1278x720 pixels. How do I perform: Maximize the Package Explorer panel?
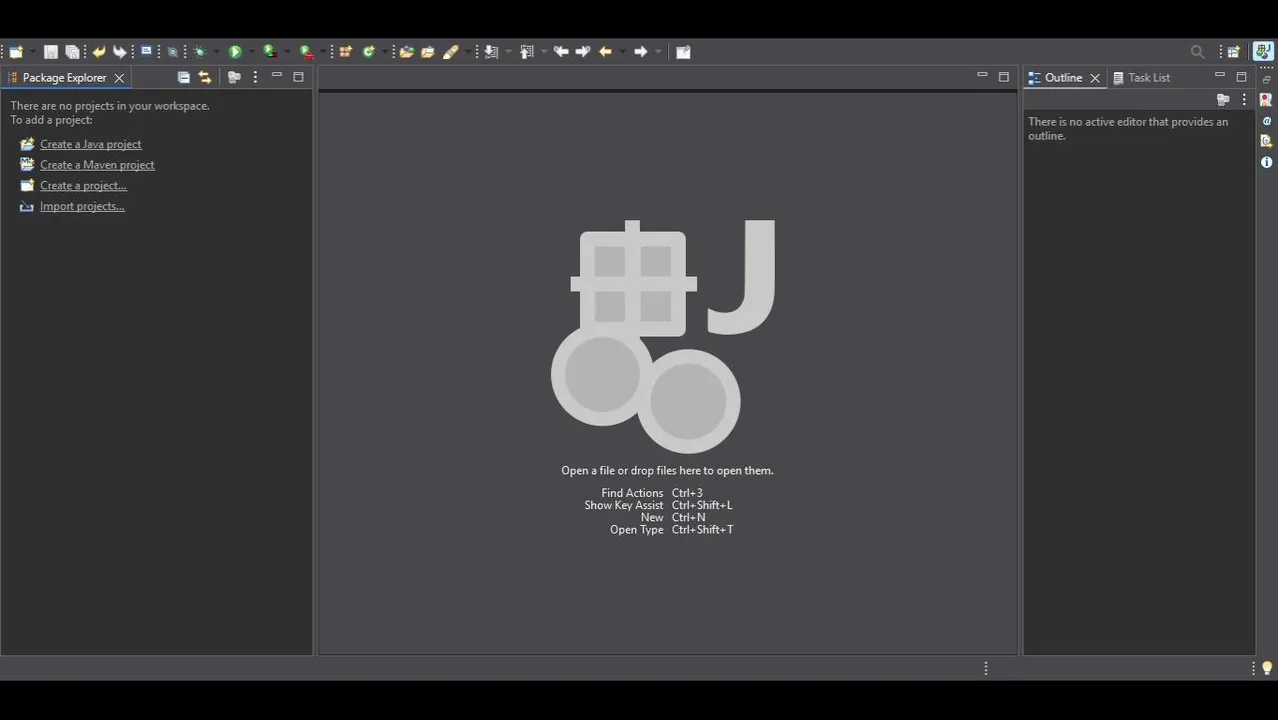pos(298,77)
